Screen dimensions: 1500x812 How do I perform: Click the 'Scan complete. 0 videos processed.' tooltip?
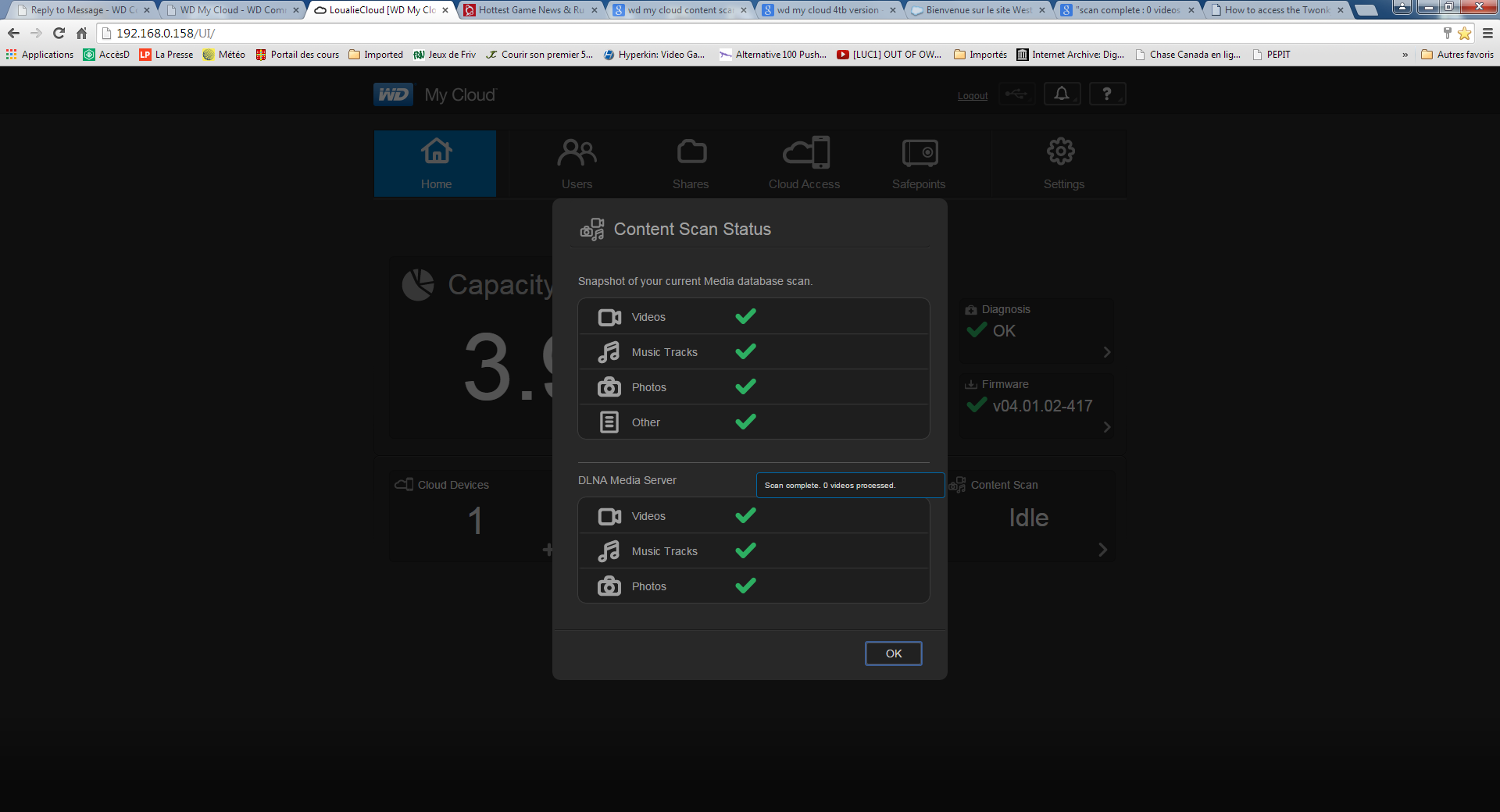coord(850,486)
